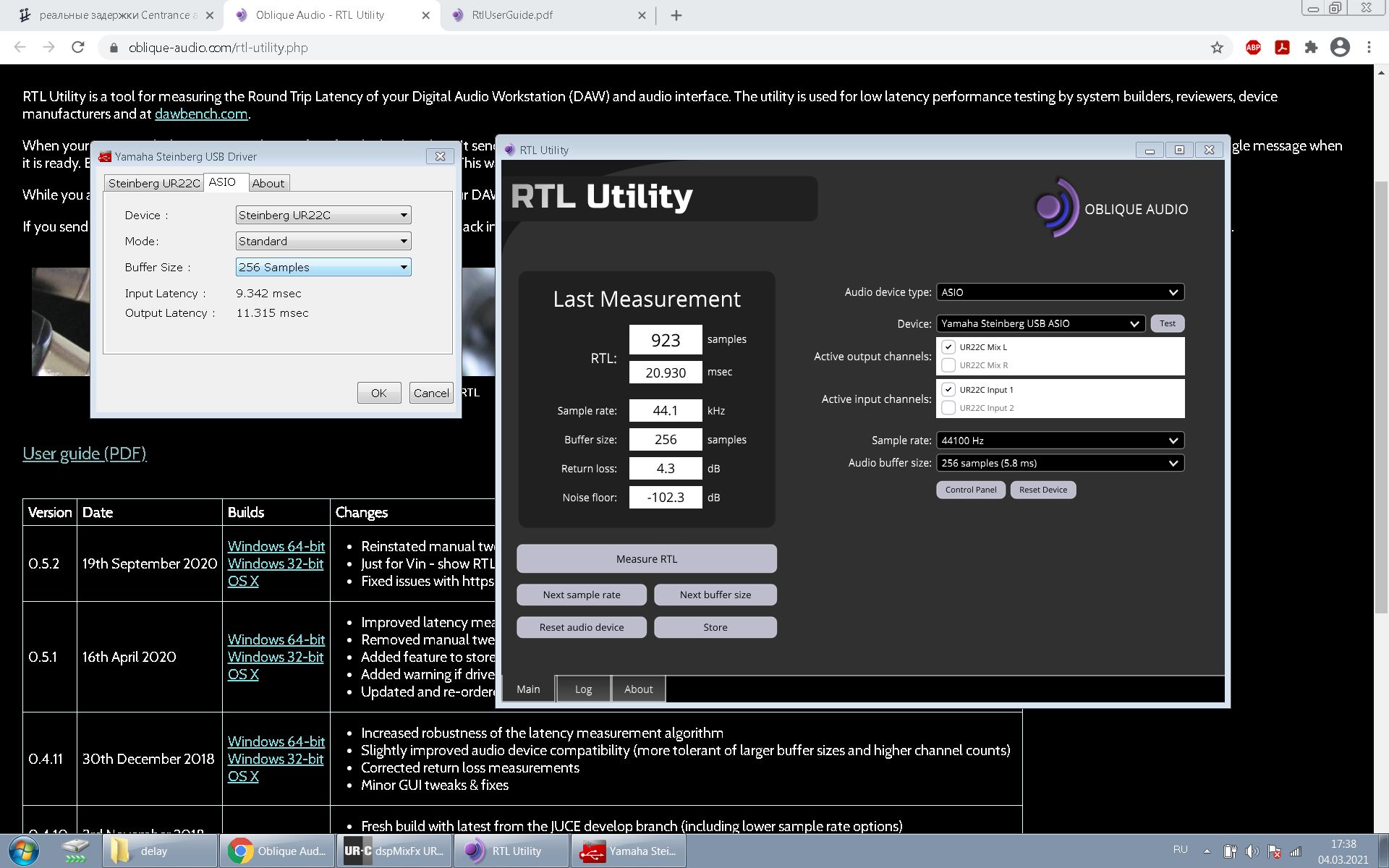This screenshot has width=1389, height=868.
Task: Switch to the Log tab in RTL Utility
Action: 583,689
